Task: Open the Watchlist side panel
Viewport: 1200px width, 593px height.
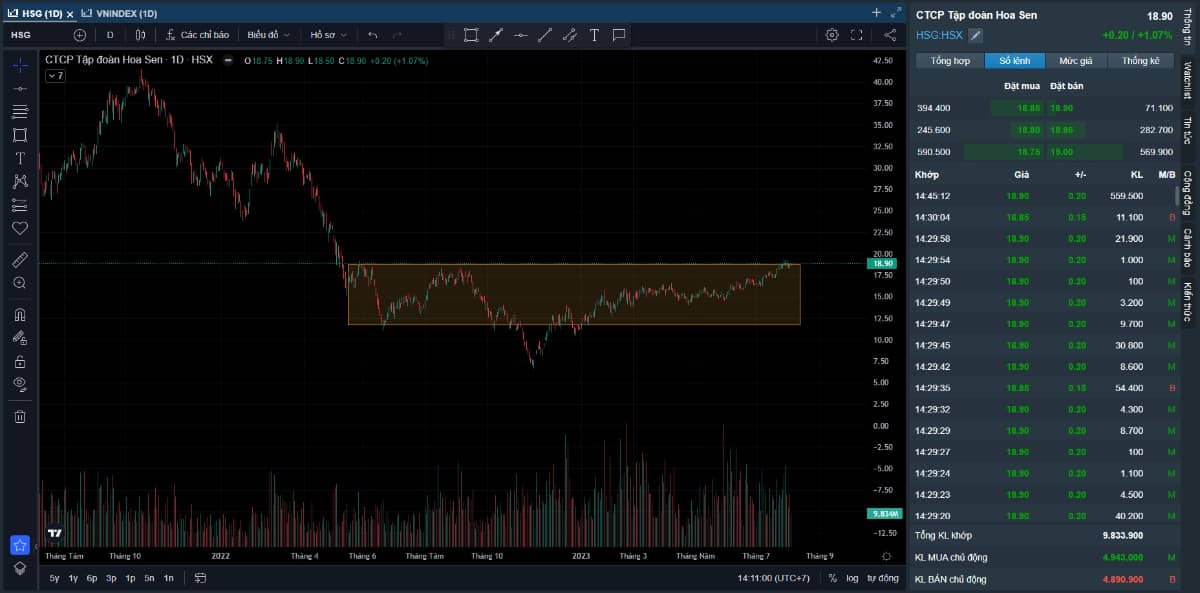Action: pyautogui.click(x=1188, y=80)
